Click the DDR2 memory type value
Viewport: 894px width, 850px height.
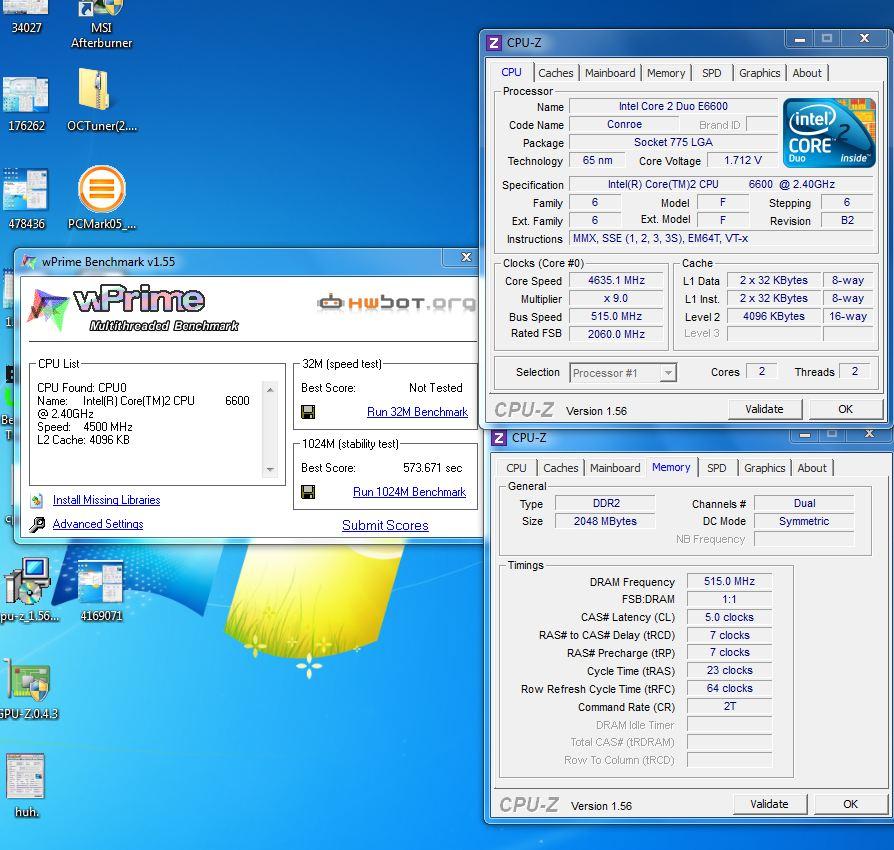606,503
